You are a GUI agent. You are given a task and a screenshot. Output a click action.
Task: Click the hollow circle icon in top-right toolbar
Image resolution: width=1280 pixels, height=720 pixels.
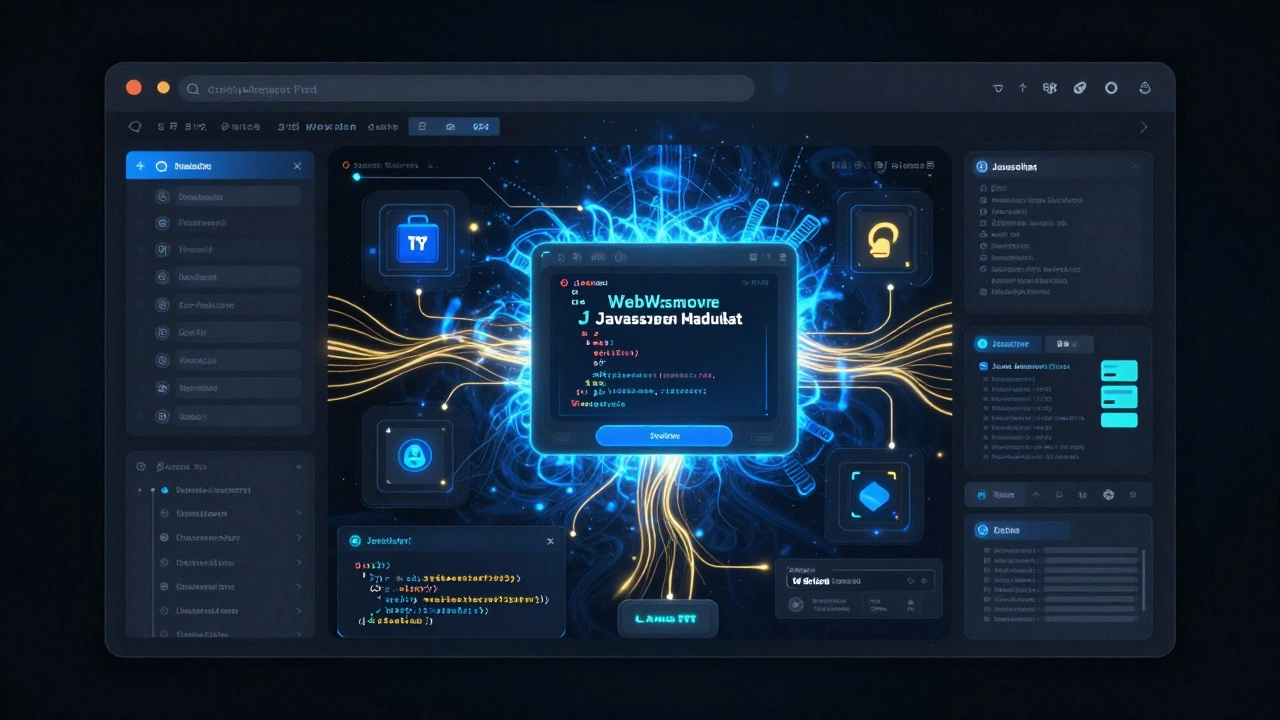1110,88
